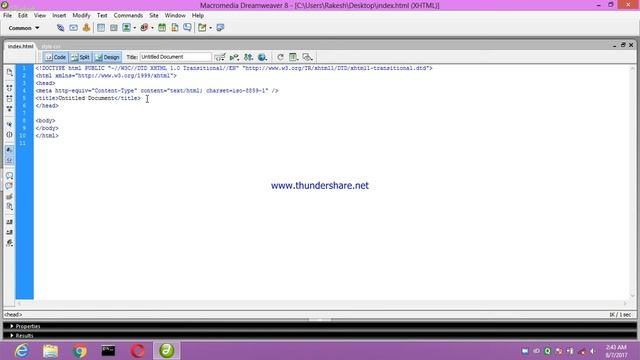Open the Modify menu
The width and height of the screenshot is (640, 360).
[x=81, y=15]
